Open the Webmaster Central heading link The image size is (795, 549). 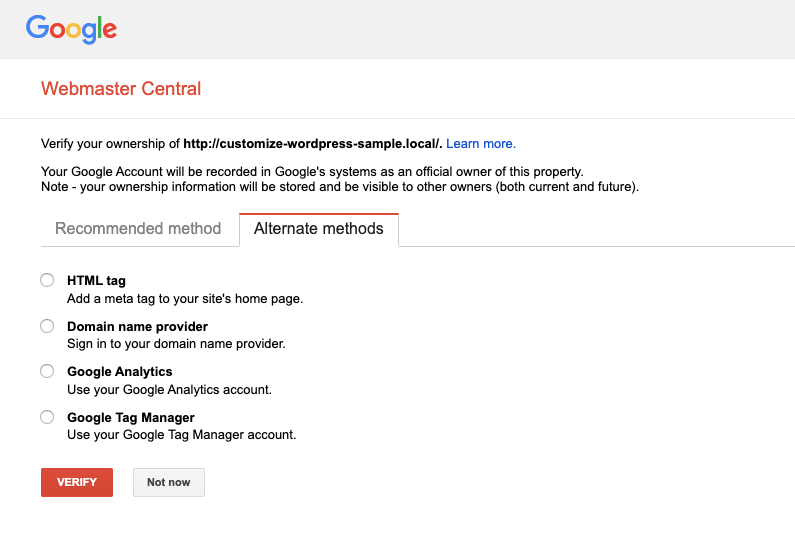coord(121,89)
